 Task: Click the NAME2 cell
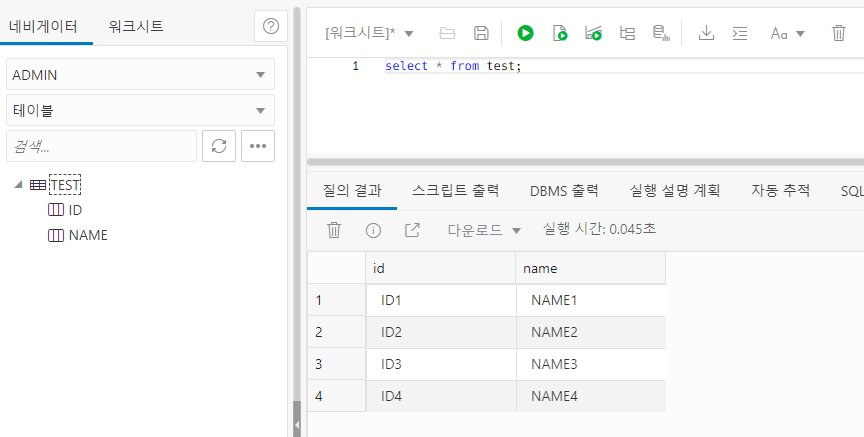coord(591,332)
